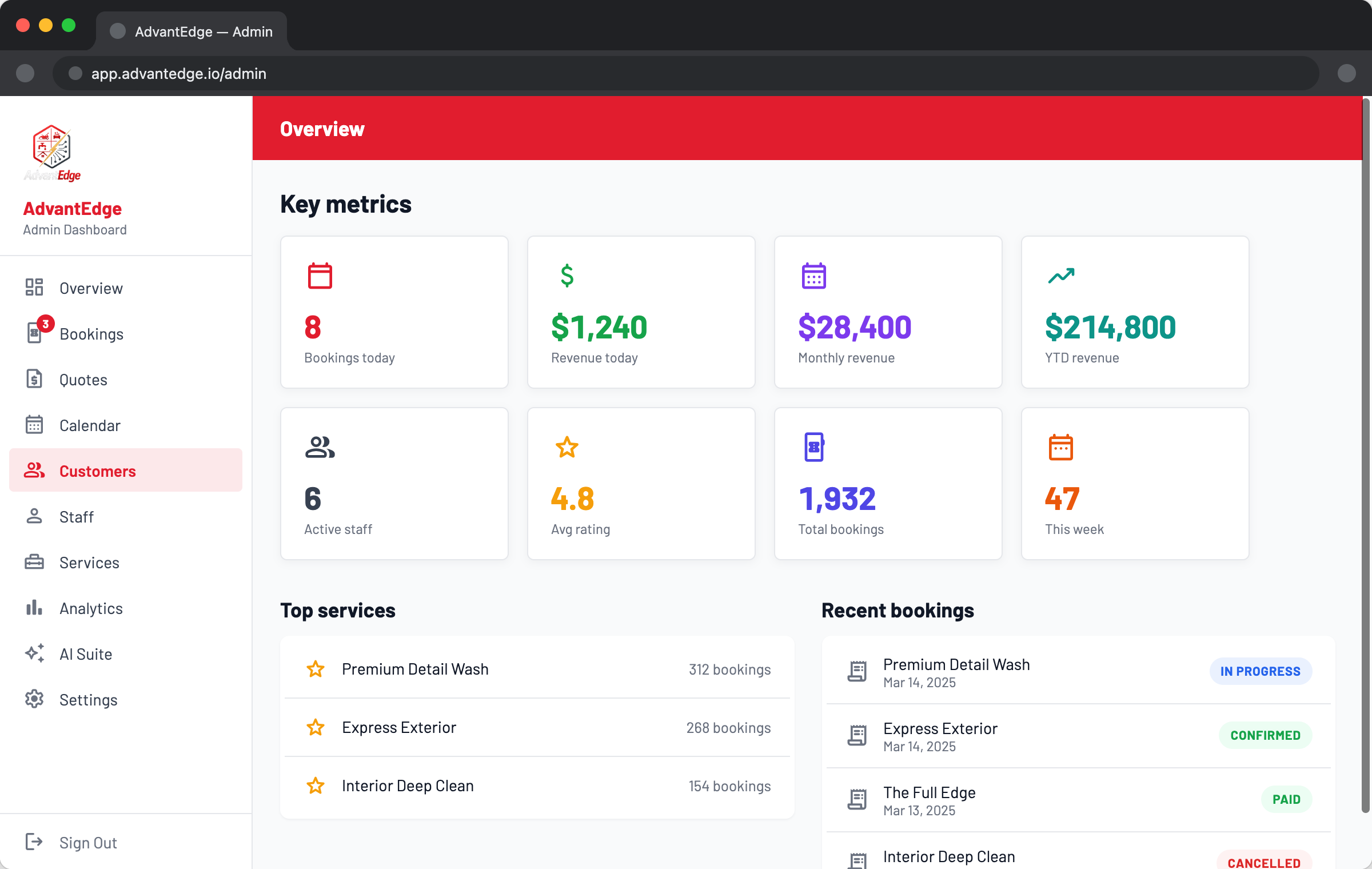The height and width of the screenshot is (869, 1372).
Task: Click Mar 13, 2025 booking date
Action: coord(919,811)
